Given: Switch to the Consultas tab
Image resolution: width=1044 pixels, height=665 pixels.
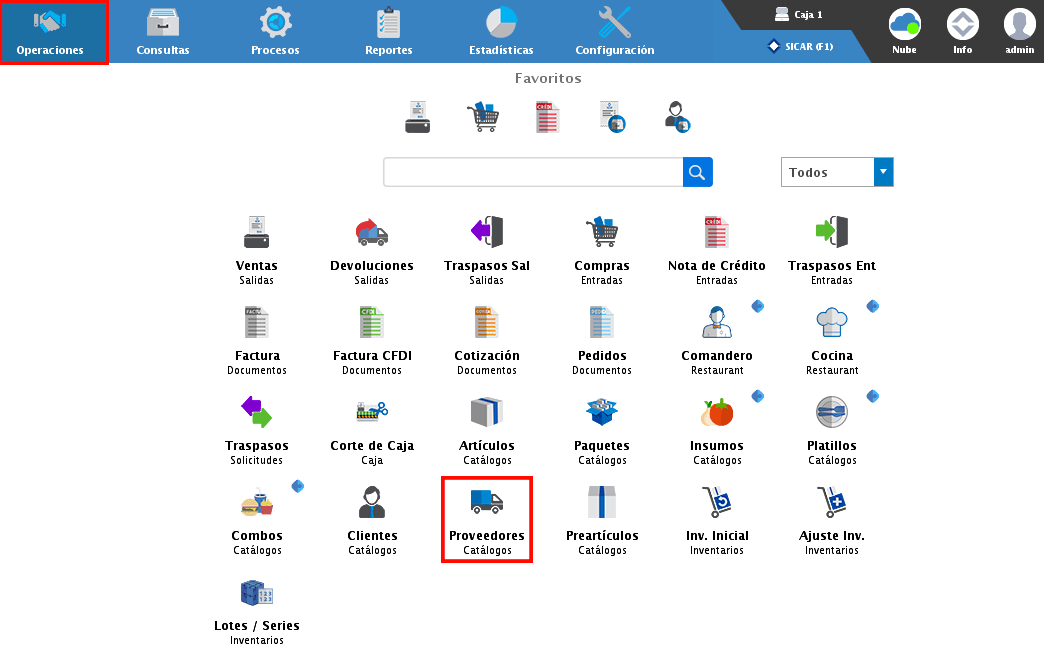Looking at the screenshot, I should (163, 32).
